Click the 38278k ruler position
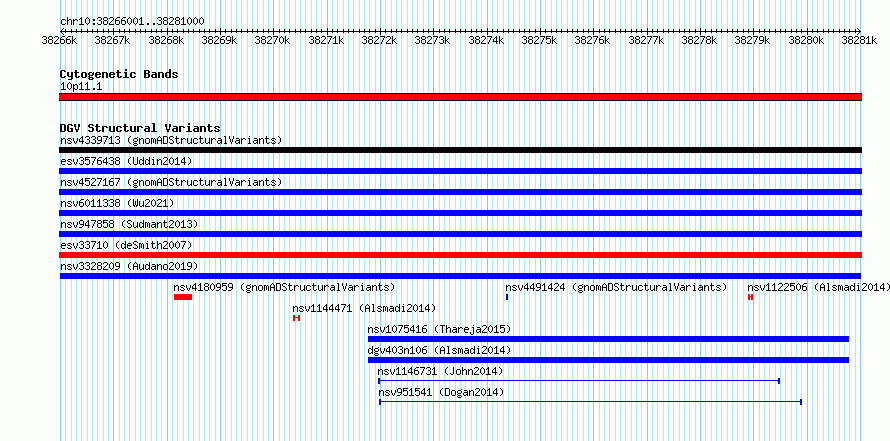 [700, 40]
